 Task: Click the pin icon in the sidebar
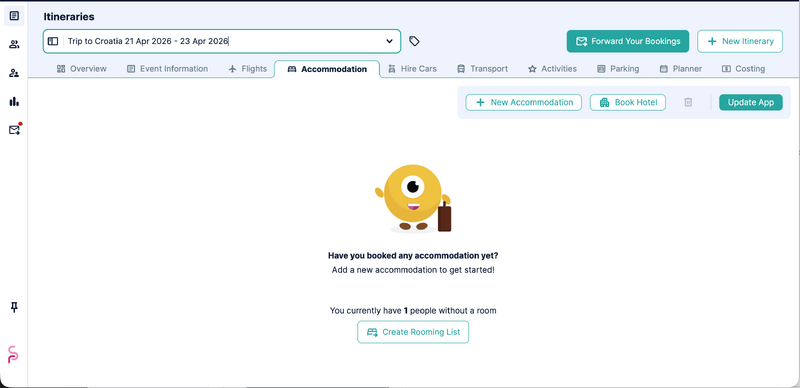(14, 307)
